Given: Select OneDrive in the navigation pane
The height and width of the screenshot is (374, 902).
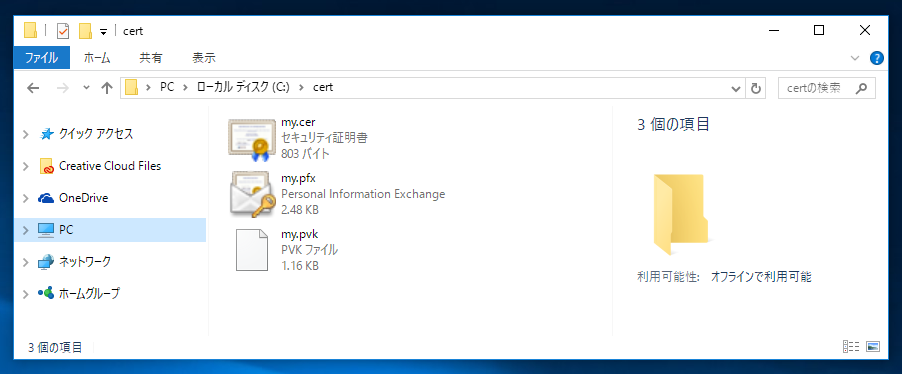Looking at the screenshot, I should pyautogui.click(x=83, y=198).
